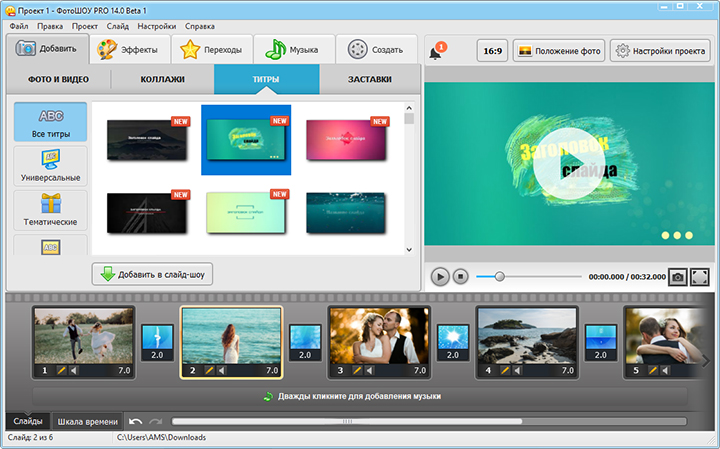Switch to the Эффекты tab
720x449 pixels.
[x=130, y=49]
